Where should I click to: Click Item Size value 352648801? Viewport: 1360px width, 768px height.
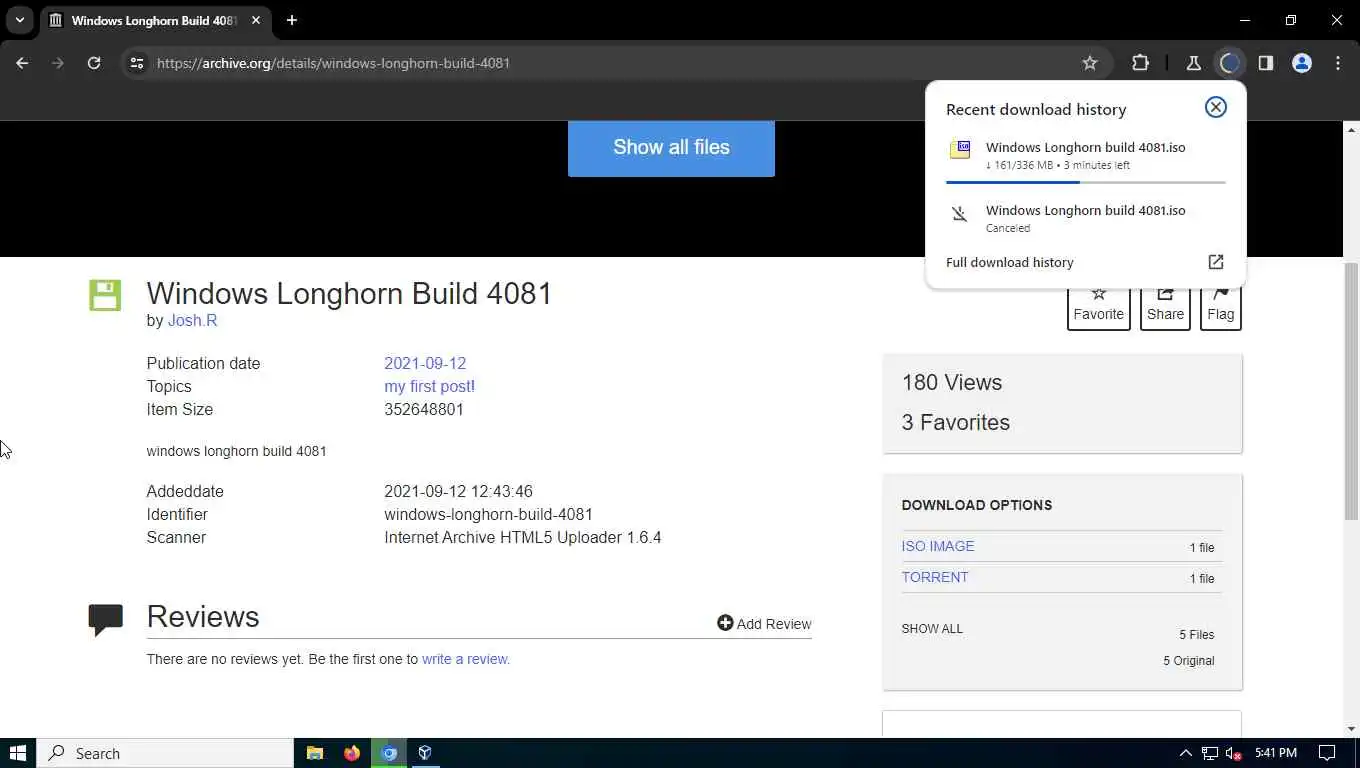click(424, 409)
